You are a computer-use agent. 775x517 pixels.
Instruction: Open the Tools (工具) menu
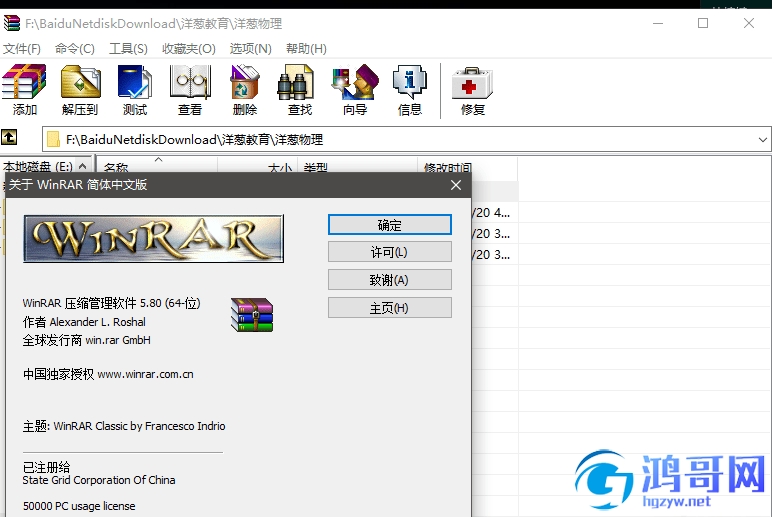(128, 48)
